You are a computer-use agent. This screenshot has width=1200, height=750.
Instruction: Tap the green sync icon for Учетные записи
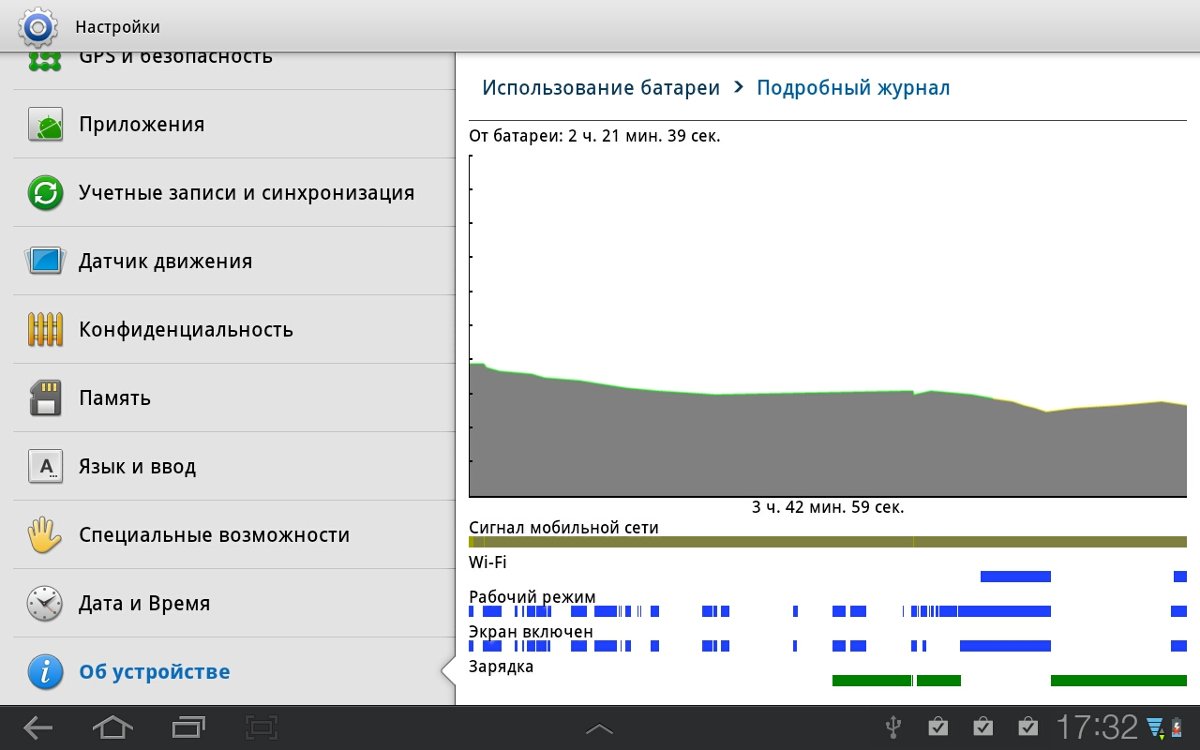[x=45, y=193]
